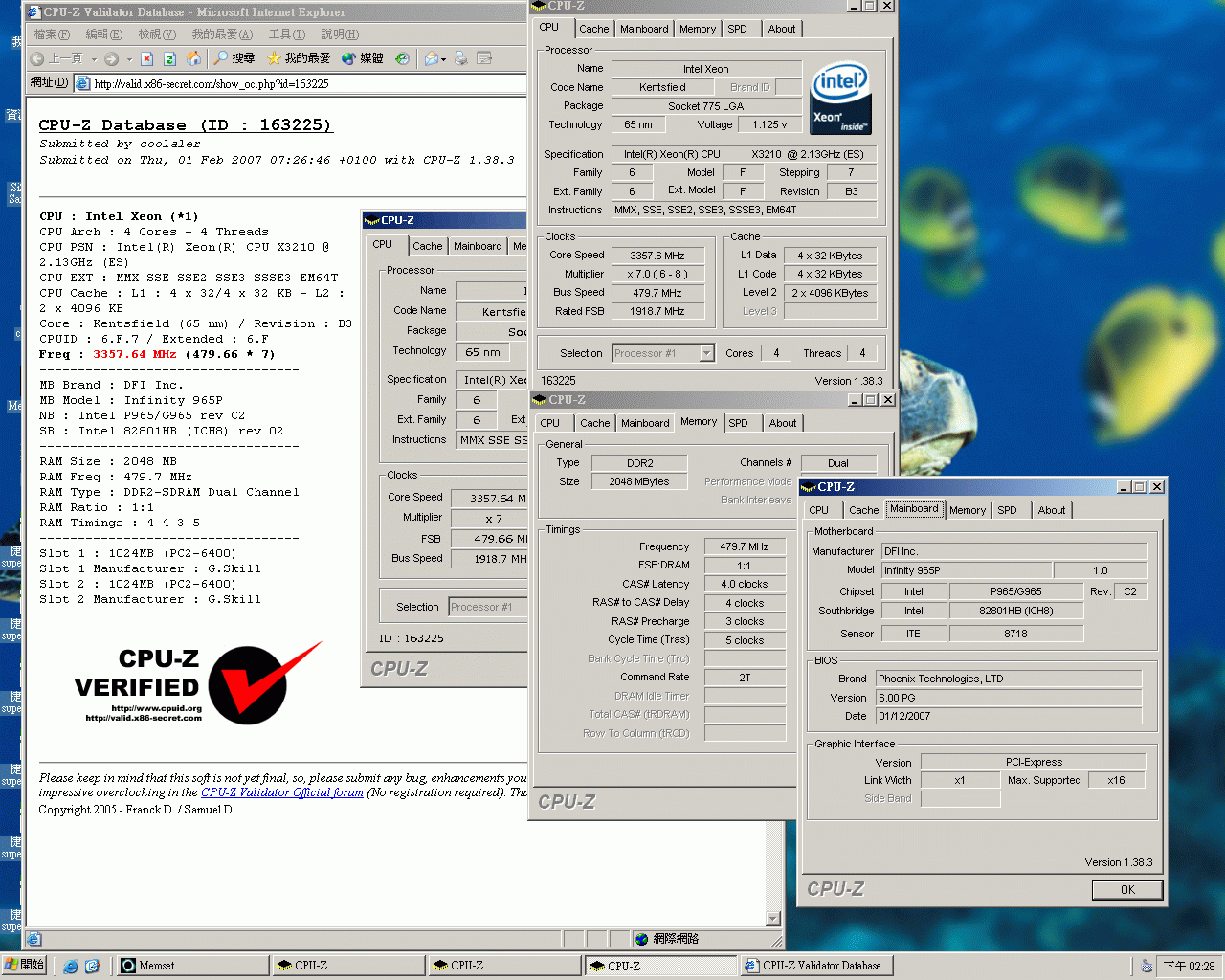Image resolution: width=1225 pixels, height=980 pixels.
Task: Open the Windows Start (開始) button
Action: tap(24, 965)
